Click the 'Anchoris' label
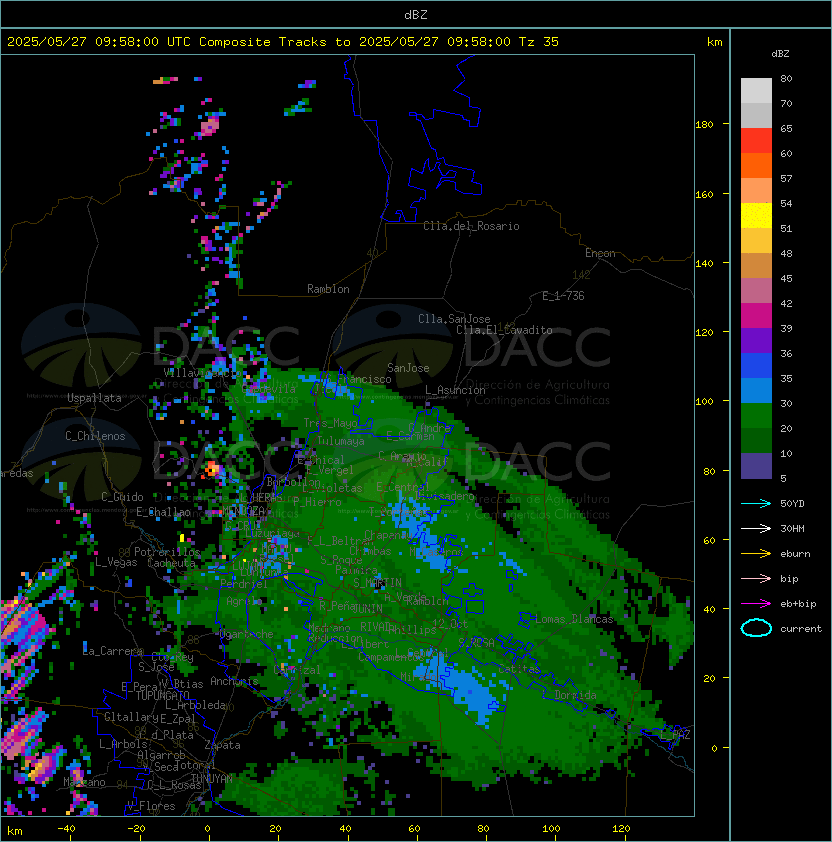The width and height of the screenshot is (832, 842). (x=234, y=681)
